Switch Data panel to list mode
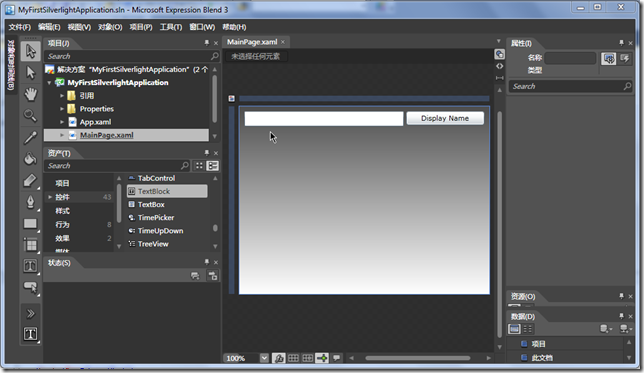 (x=514, y=329)
